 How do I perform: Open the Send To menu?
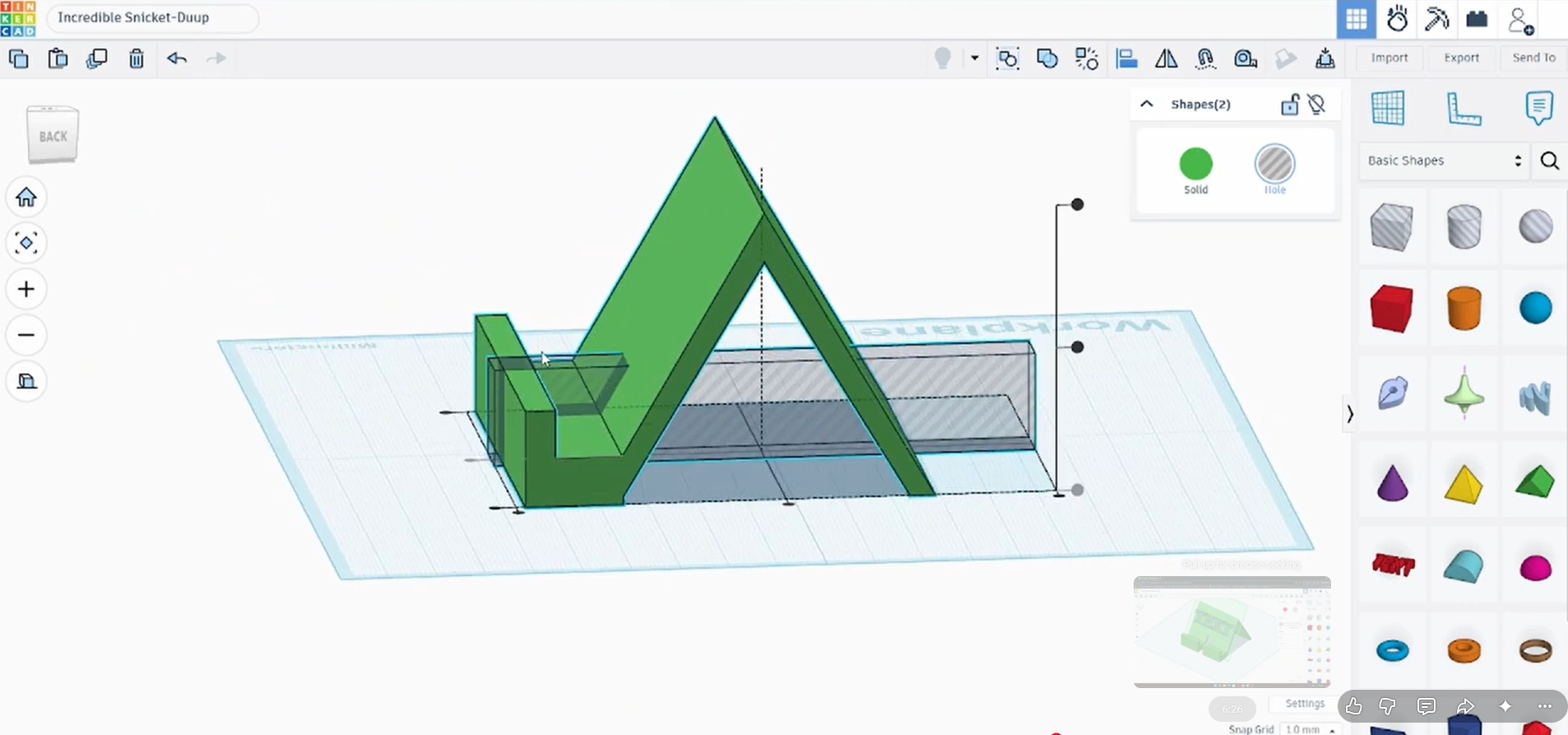tap(1533, 58)
